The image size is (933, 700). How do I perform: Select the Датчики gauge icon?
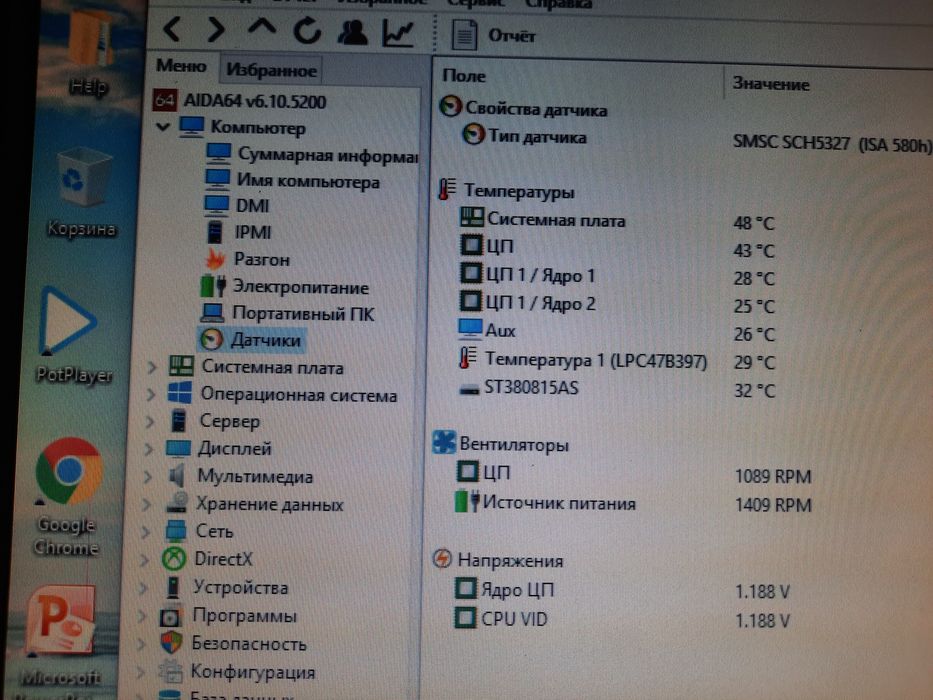coord(212,339)
